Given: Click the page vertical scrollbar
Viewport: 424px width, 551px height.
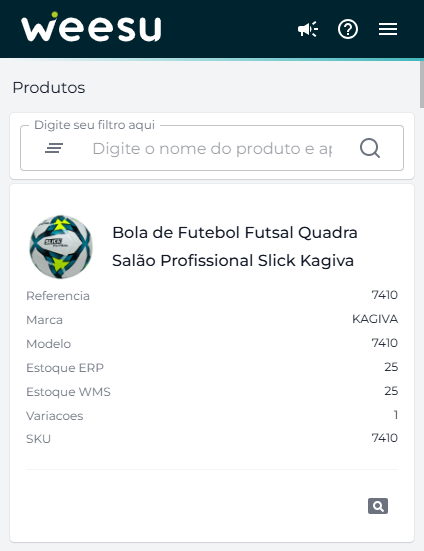Looking at the screenshot, I should [422, 84].
